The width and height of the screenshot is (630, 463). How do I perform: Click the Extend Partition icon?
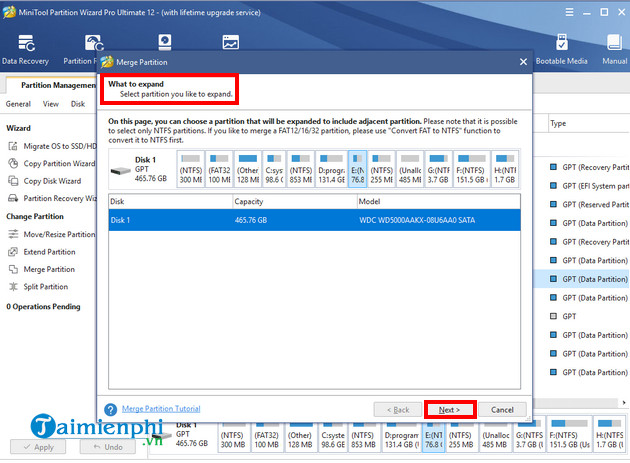pos(13,252)
